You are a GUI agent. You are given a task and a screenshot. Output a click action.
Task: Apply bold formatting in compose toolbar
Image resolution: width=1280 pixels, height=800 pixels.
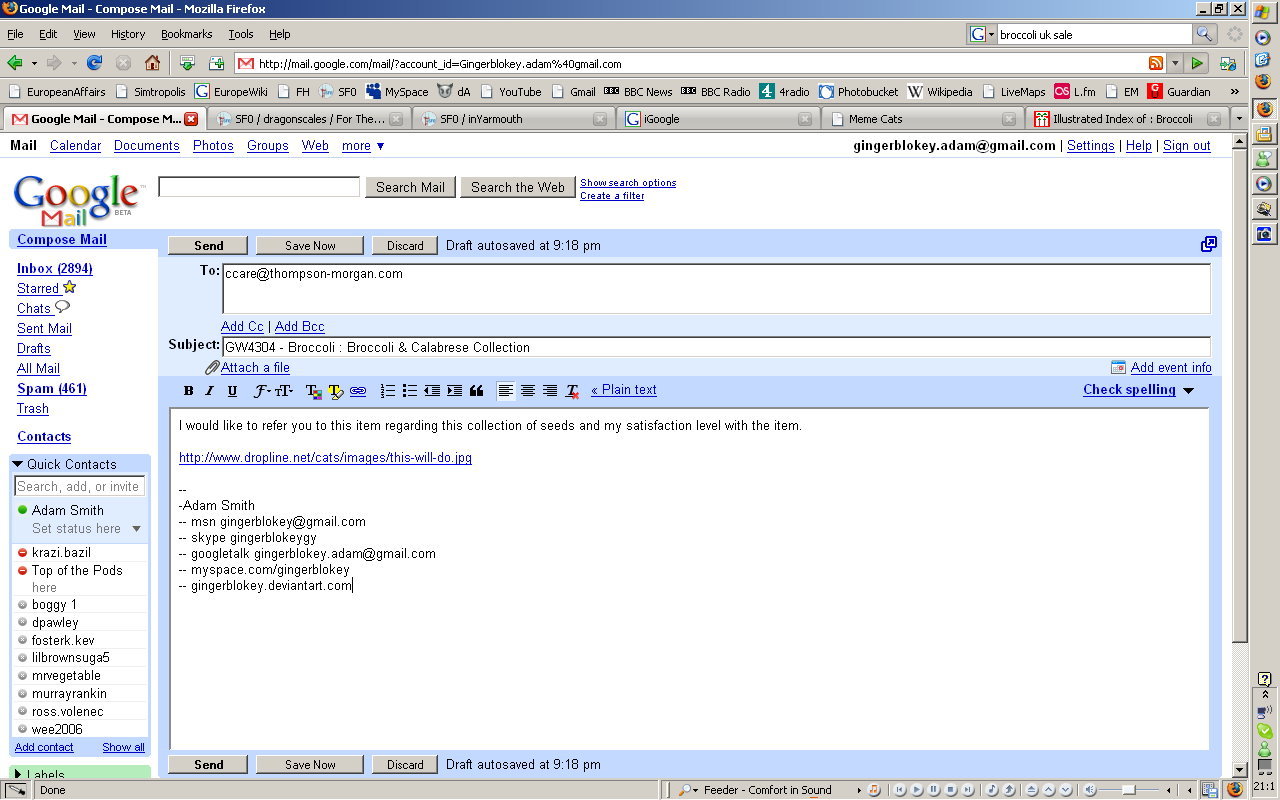(x=188, y=391)
